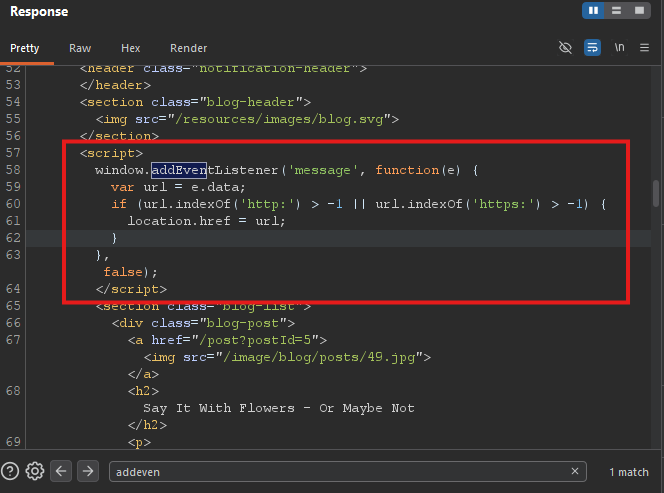Screen dimensions: 664x493
Task: Click '/resources/images/blog.svg' path text
Action: [x=279, y=119]
